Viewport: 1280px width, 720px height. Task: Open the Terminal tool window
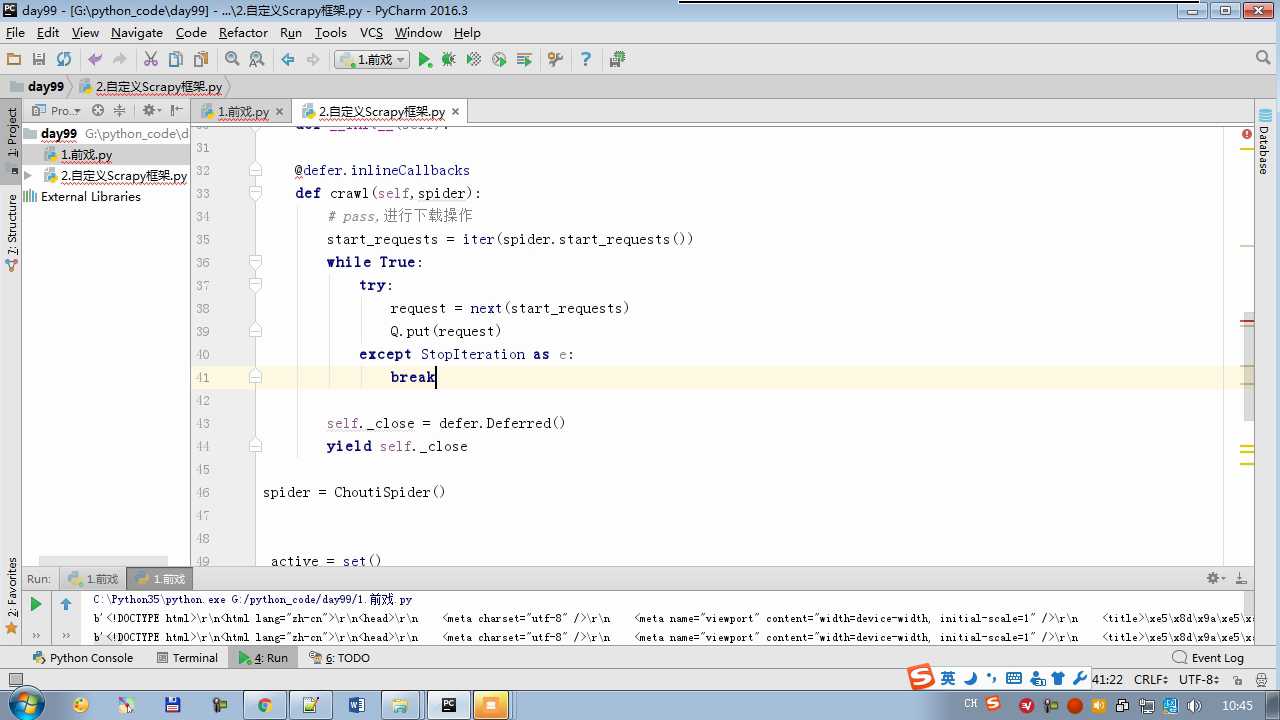[187, 658]
